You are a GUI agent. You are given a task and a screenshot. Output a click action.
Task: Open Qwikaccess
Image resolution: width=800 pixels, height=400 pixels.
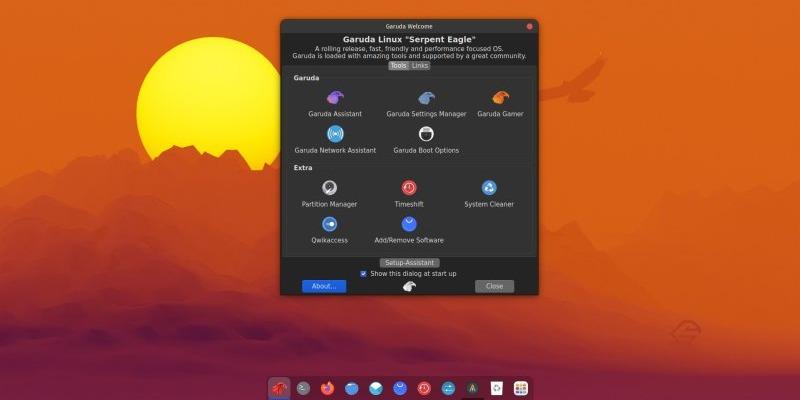click(329, 225)
